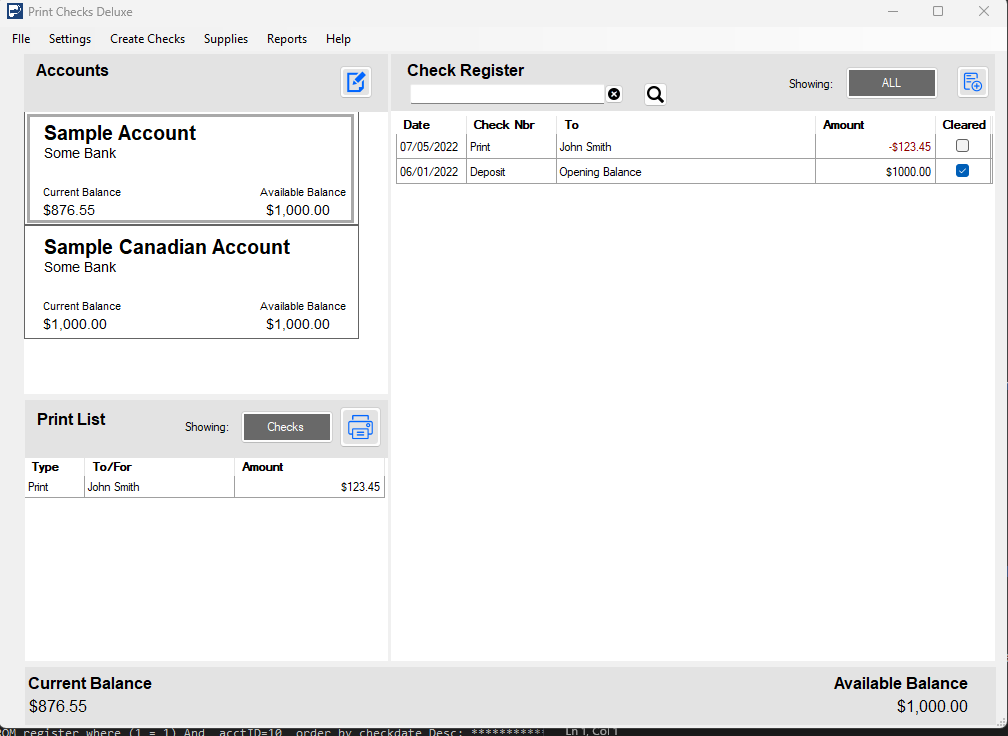1008x736 pixels.
Task: Select the Sample Canadian Account card
Action: tap(191, 281)
